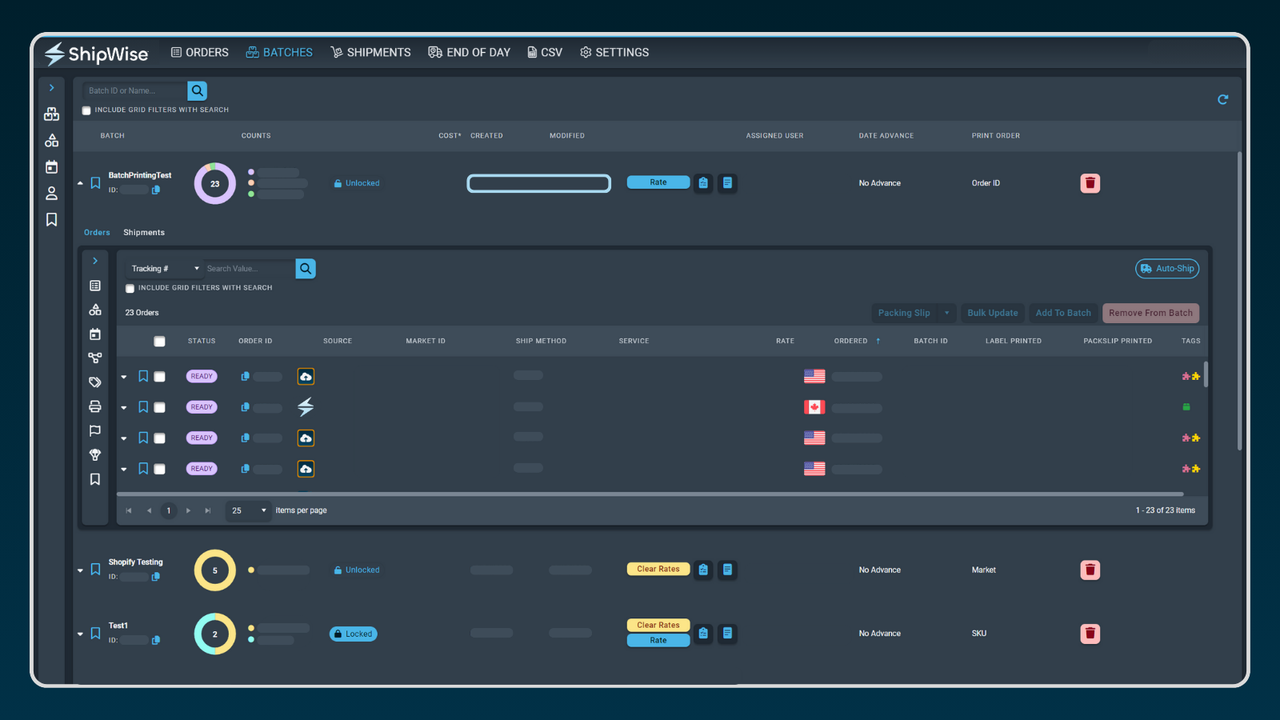
Task: Switch to the SHIPMENTS menu item
Action: click(371, 52)
